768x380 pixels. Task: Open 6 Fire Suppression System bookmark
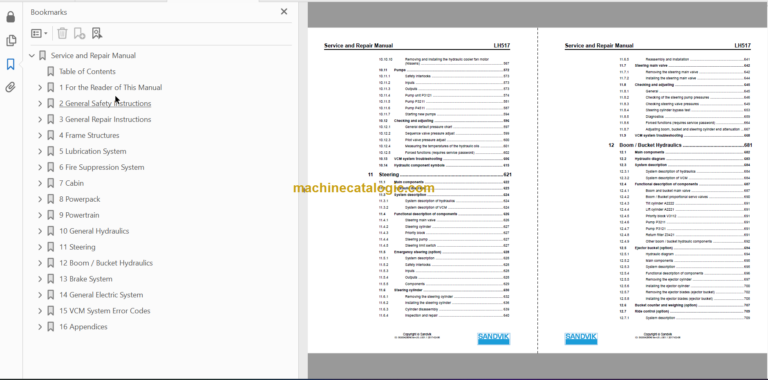click(102, 167)
